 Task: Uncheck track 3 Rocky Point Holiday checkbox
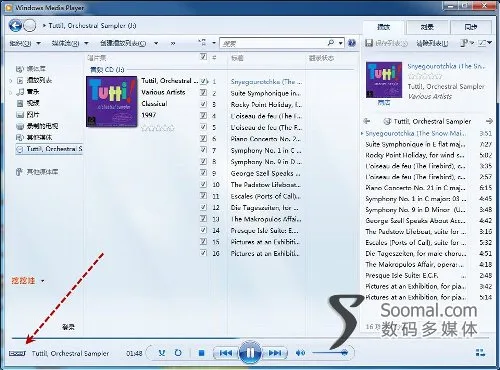pyautogui.click(x=204, y=104)
